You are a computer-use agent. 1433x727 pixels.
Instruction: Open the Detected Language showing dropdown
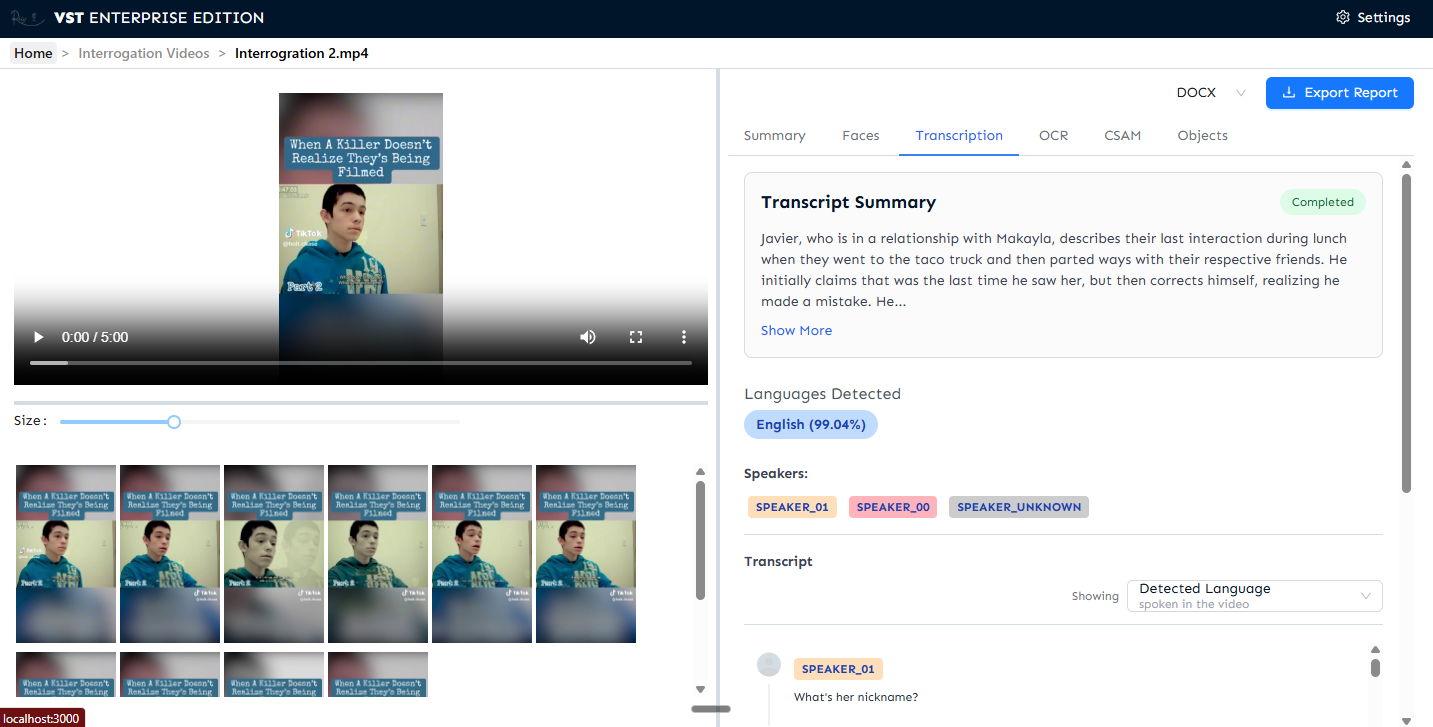coord(1254,596)
